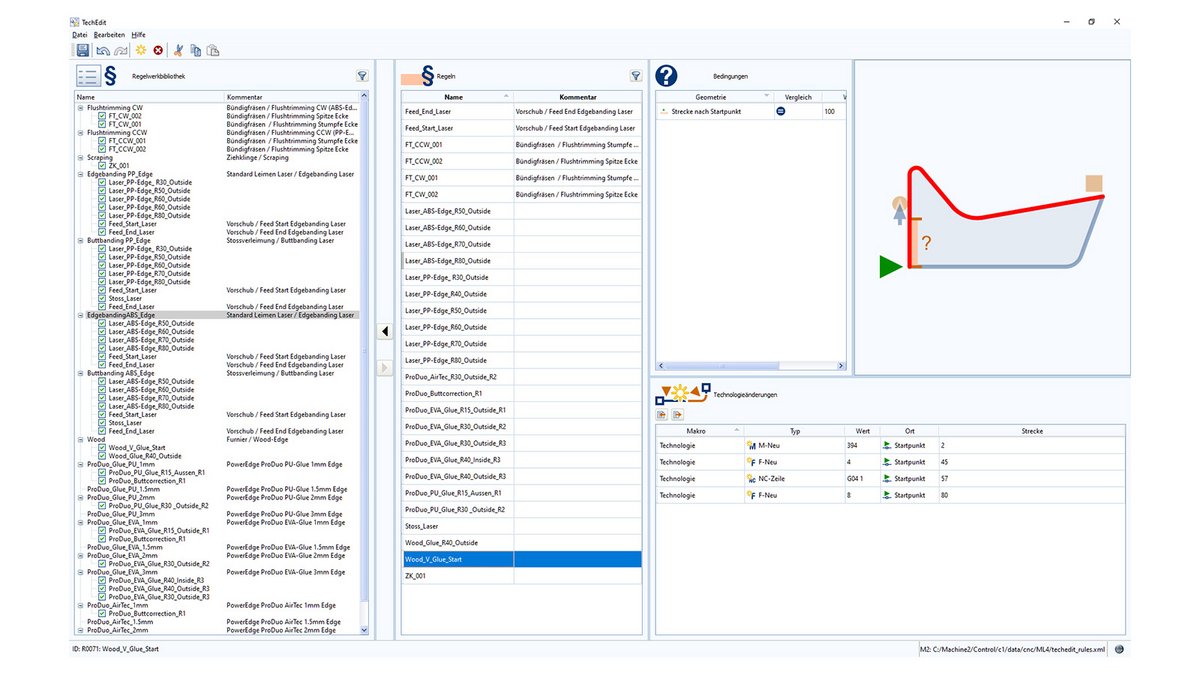Click the blue question mark icon in Bedingungen panel
Screen dimensions: 1200x675
coord(665,77)
